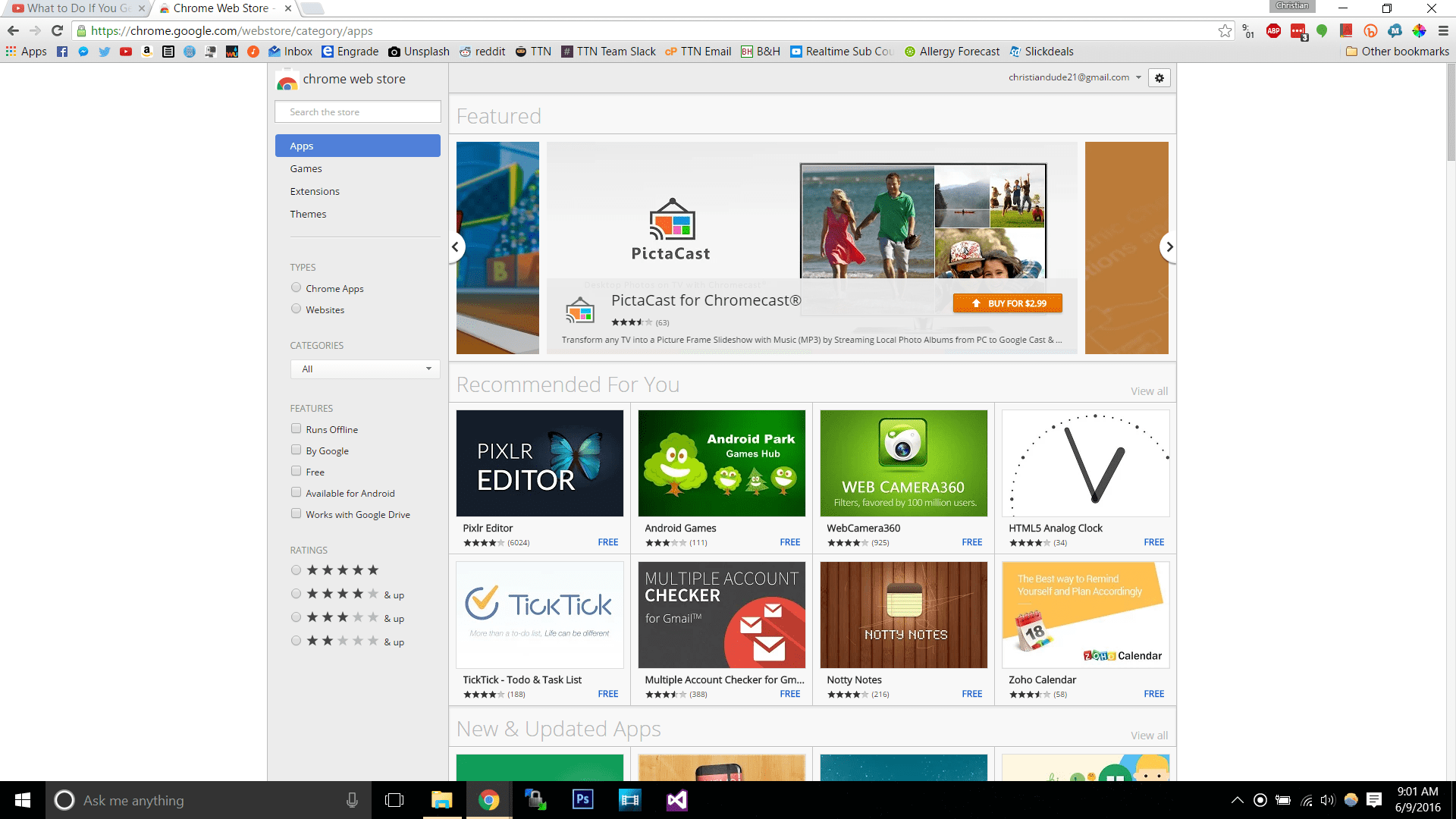Open the settings gear near account email

(1159, 77)
